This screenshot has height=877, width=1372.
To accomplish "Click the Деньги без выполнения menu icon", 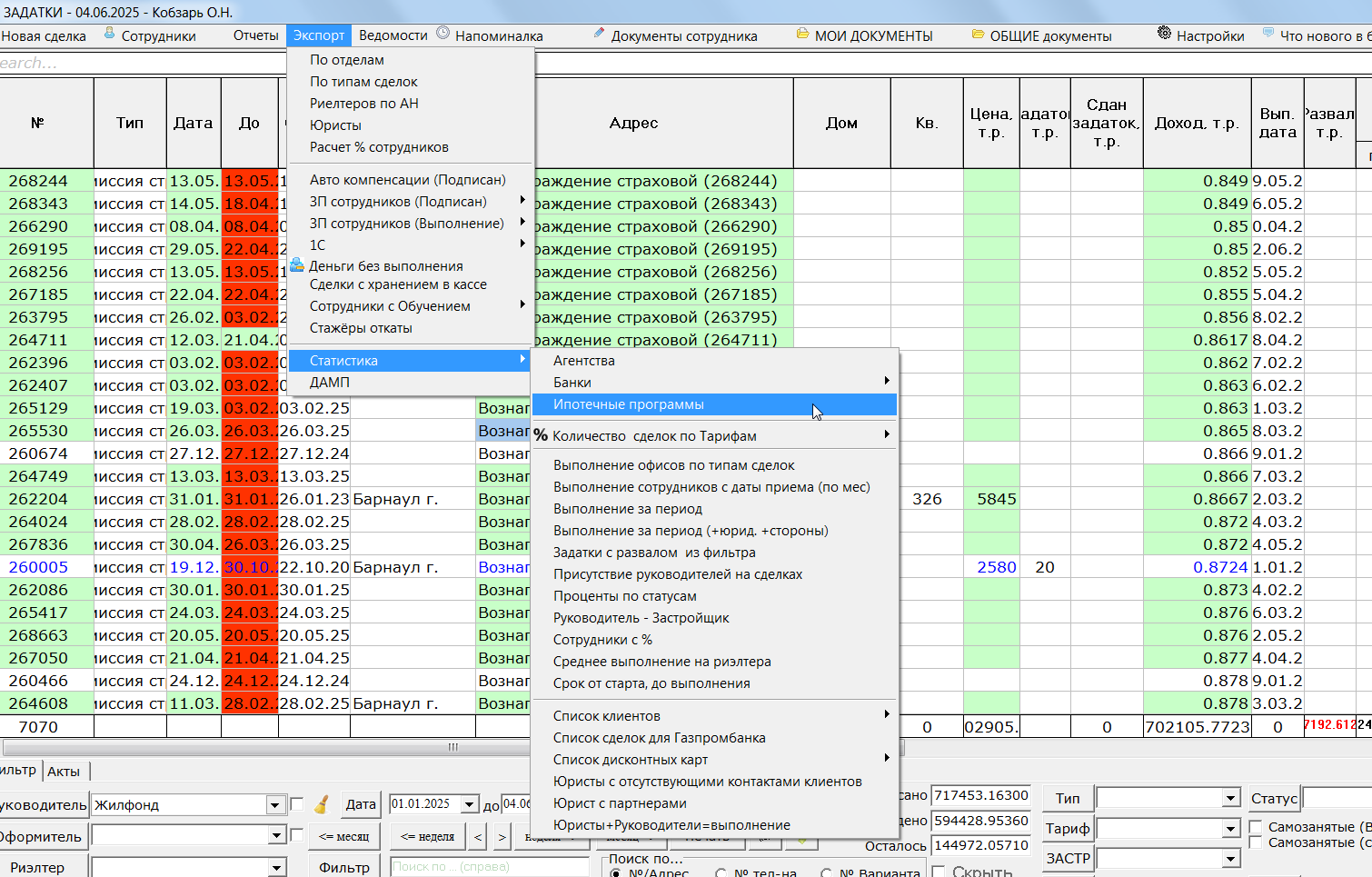I will pyautogui.click(x=297, y=265).
